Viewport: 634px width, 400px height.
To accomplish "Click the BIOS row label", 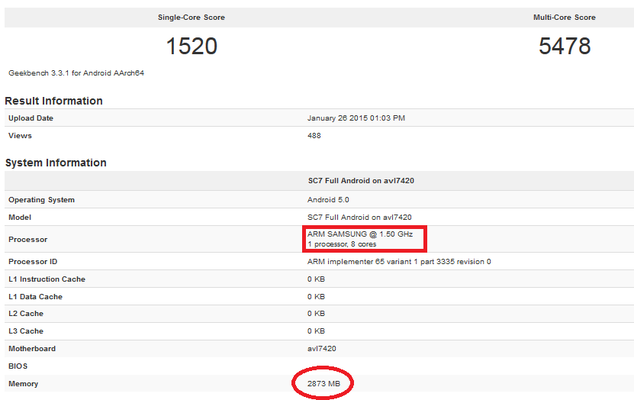I will point(18,366).
